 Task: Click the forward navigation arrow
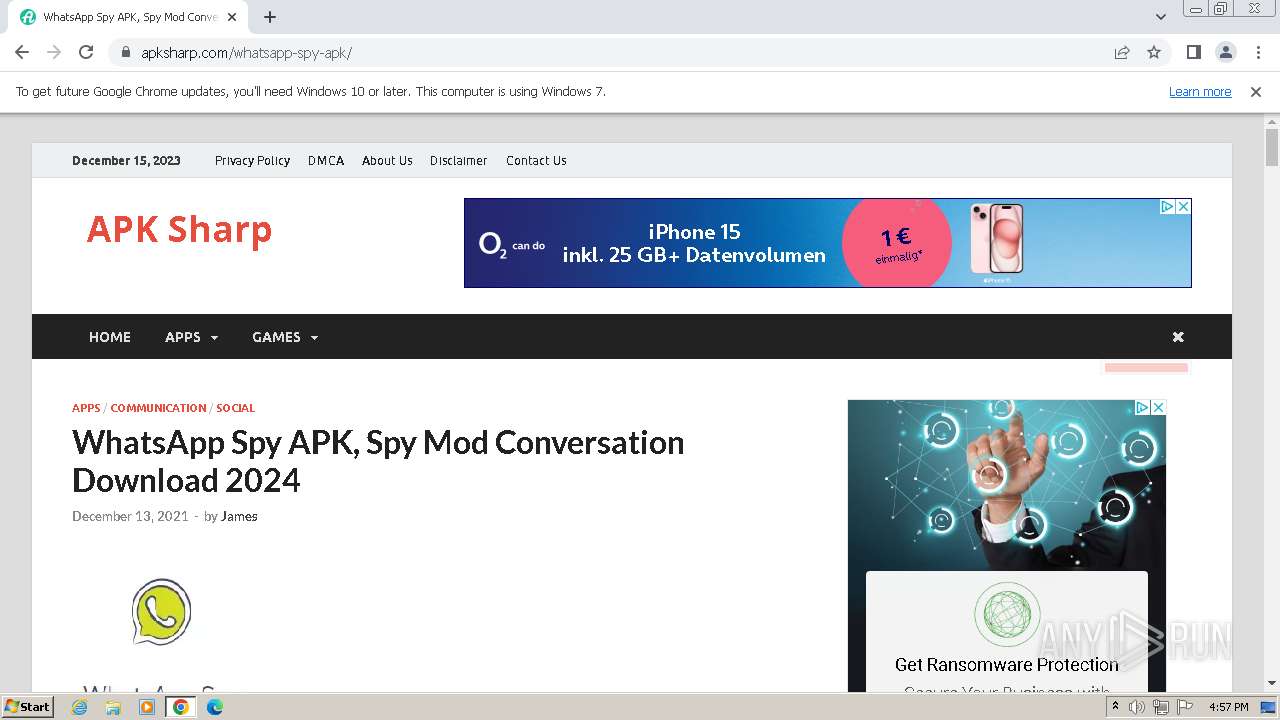pyautogui.click(x=54, y=52)
